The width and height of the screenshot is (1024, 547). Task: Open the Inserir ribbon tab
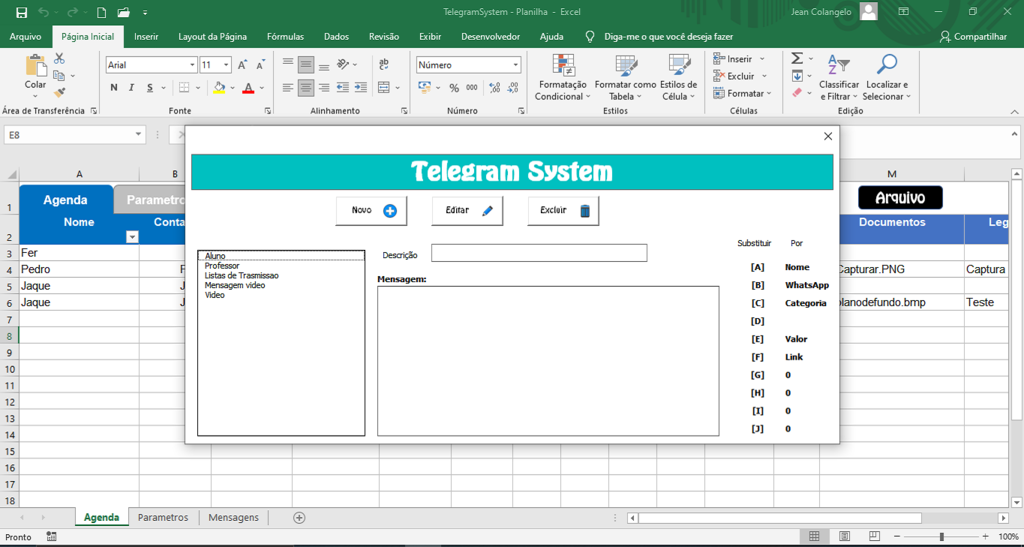click(x=146, y=37)
